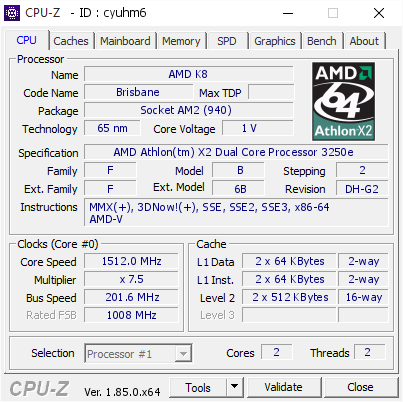Click the Technology value 65 nm

112,128
